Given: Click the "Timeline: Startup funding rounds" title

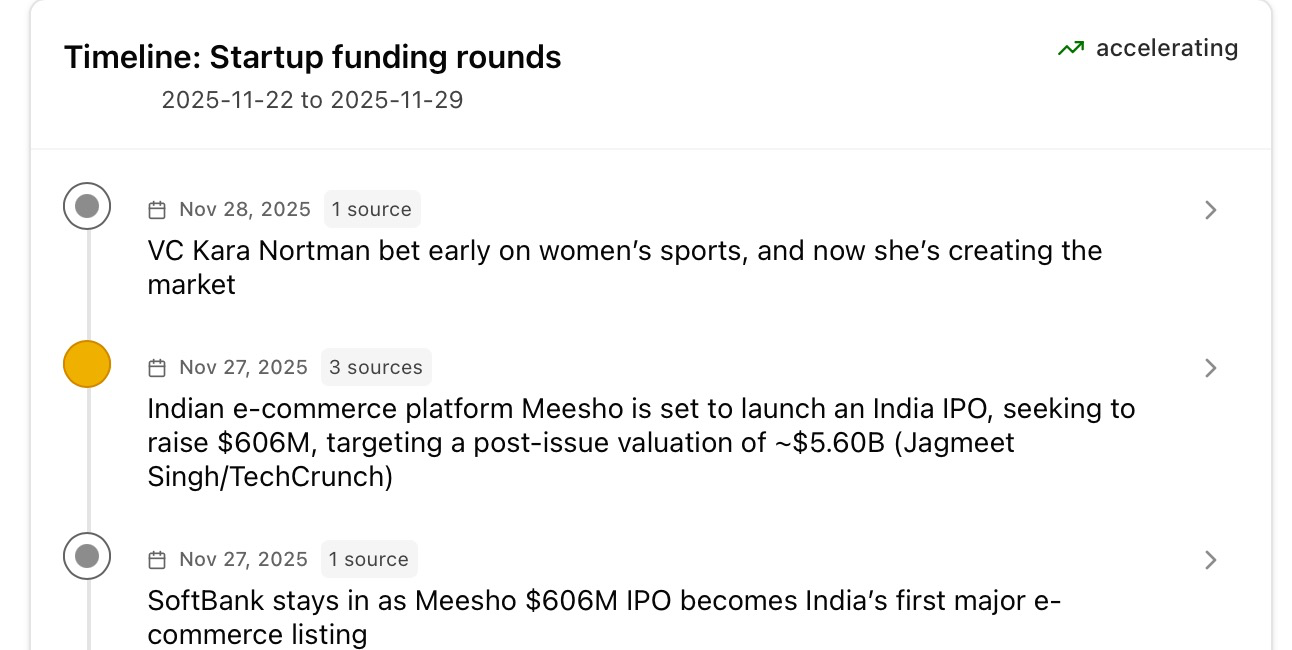Looking at the screenshot, I should [x=312, y=57].
